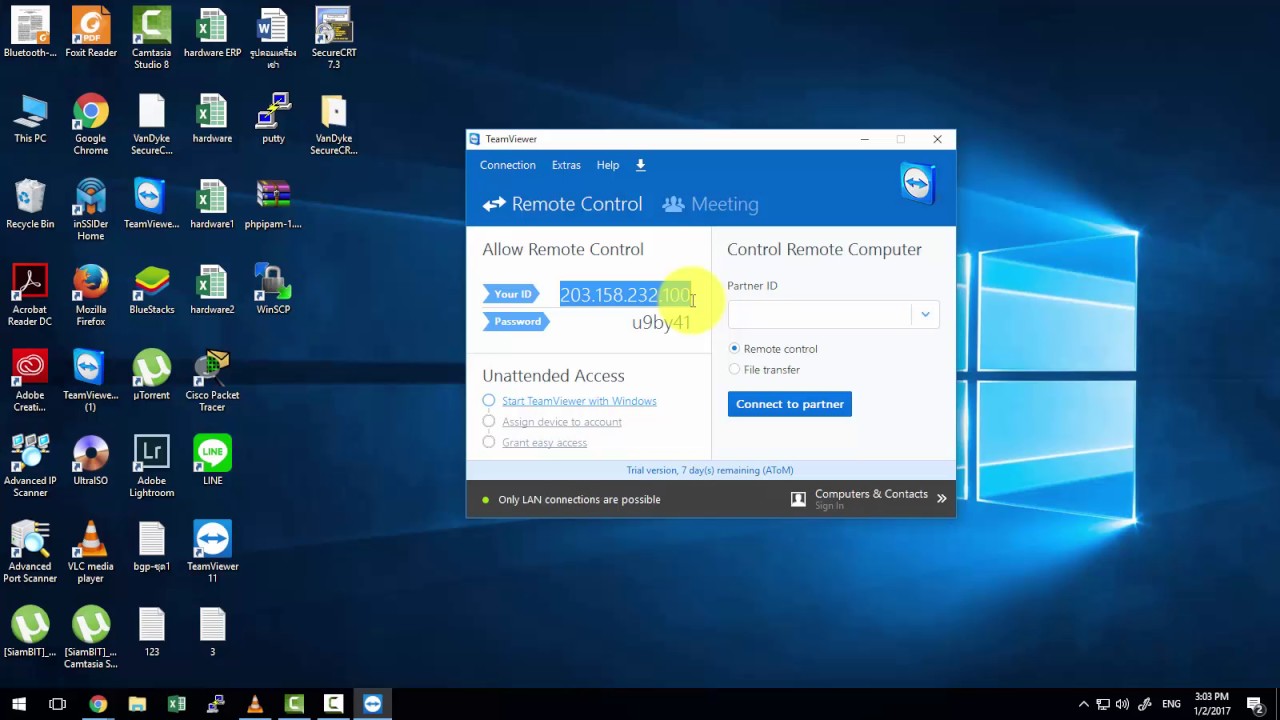Switch to the Meeting tab
The height and width of the screenshot is (720, 1280).
pyautogui.click(x=711, y=204)
